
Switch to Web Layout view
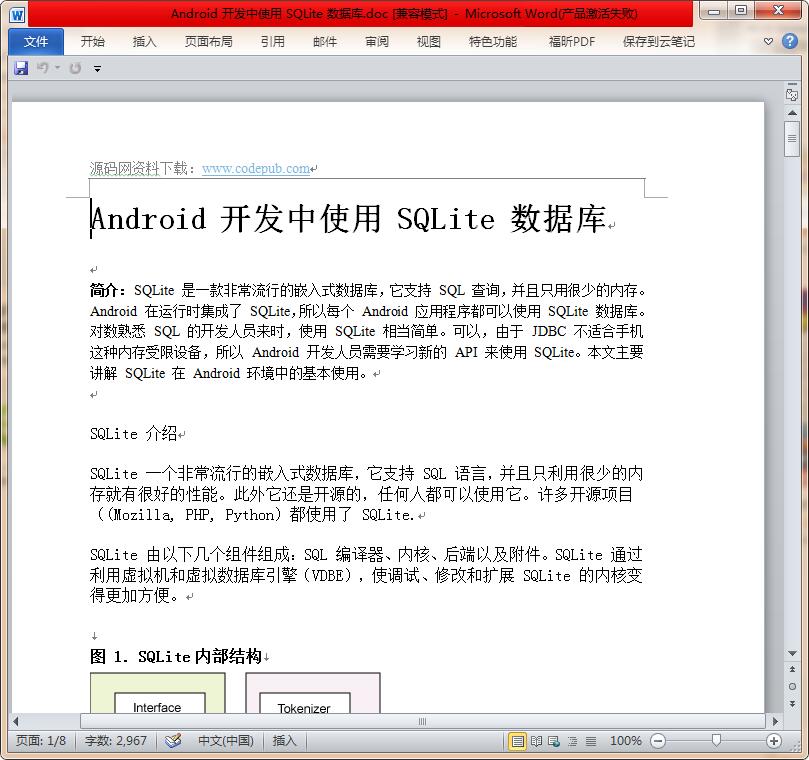(552, 741)
